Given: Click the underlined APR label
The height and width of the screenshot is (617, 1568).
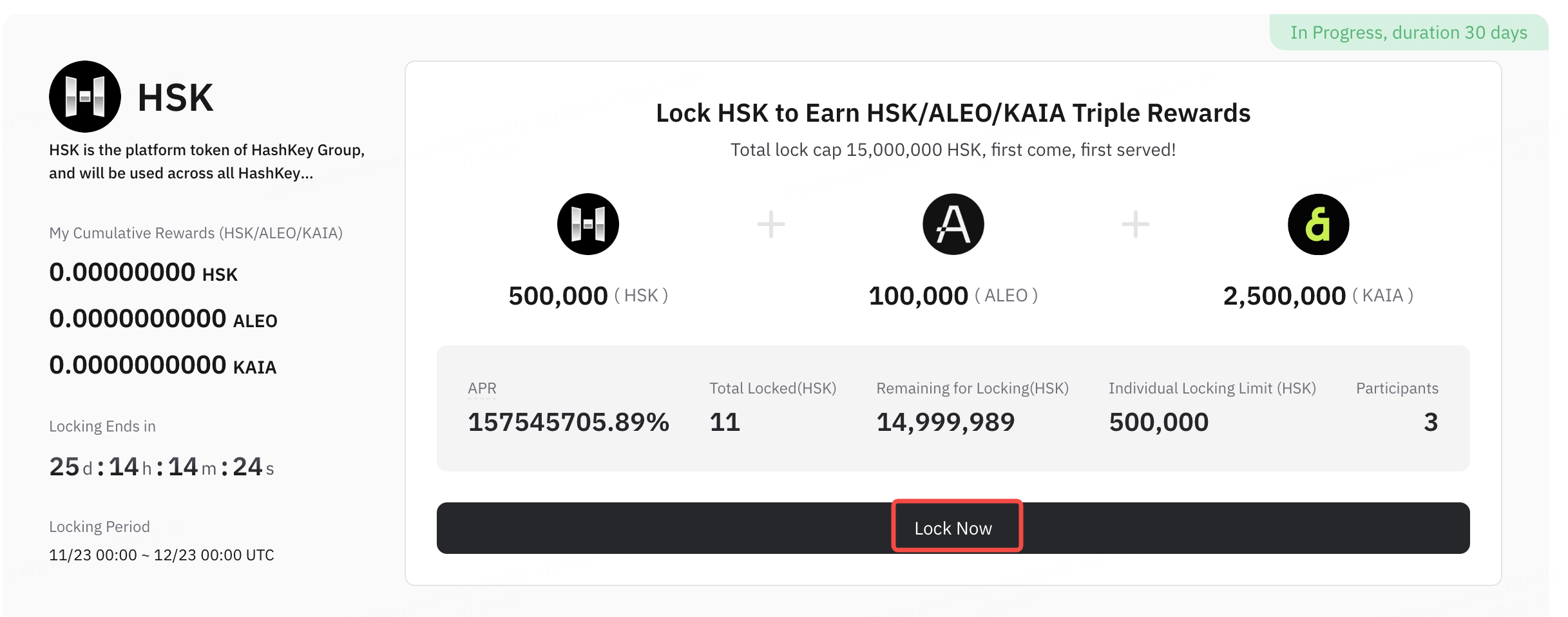Looking at the screenshot, I should pyautogui.click(x=482, y=388).
